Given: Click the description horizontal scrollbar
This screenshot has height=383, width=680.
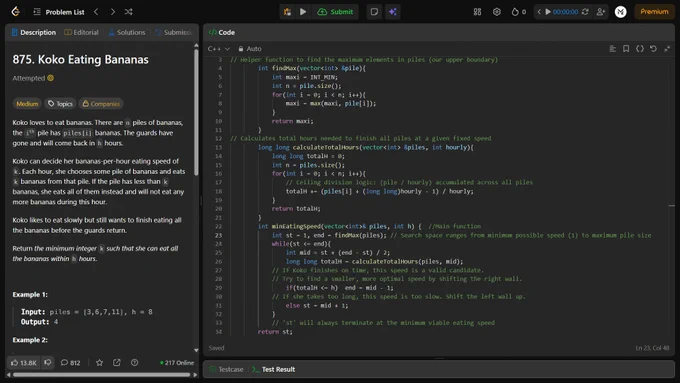Looking at the screenshot, I should (101, 375).
